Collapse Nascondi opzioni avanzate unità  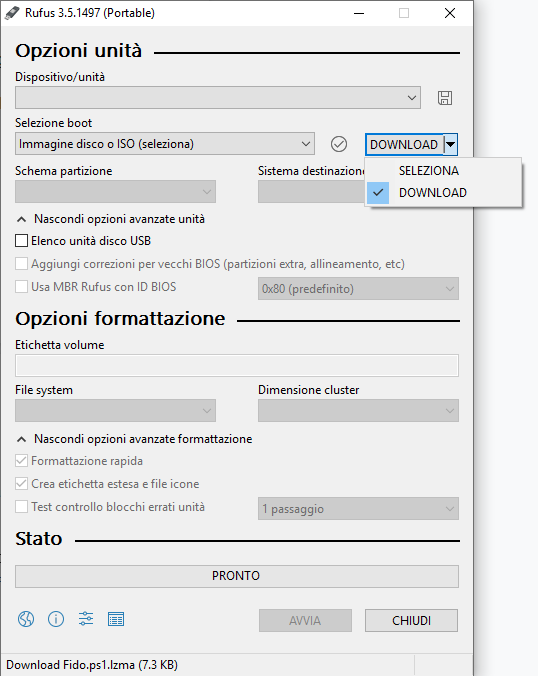pyautogui.click(x=110, y=219)
